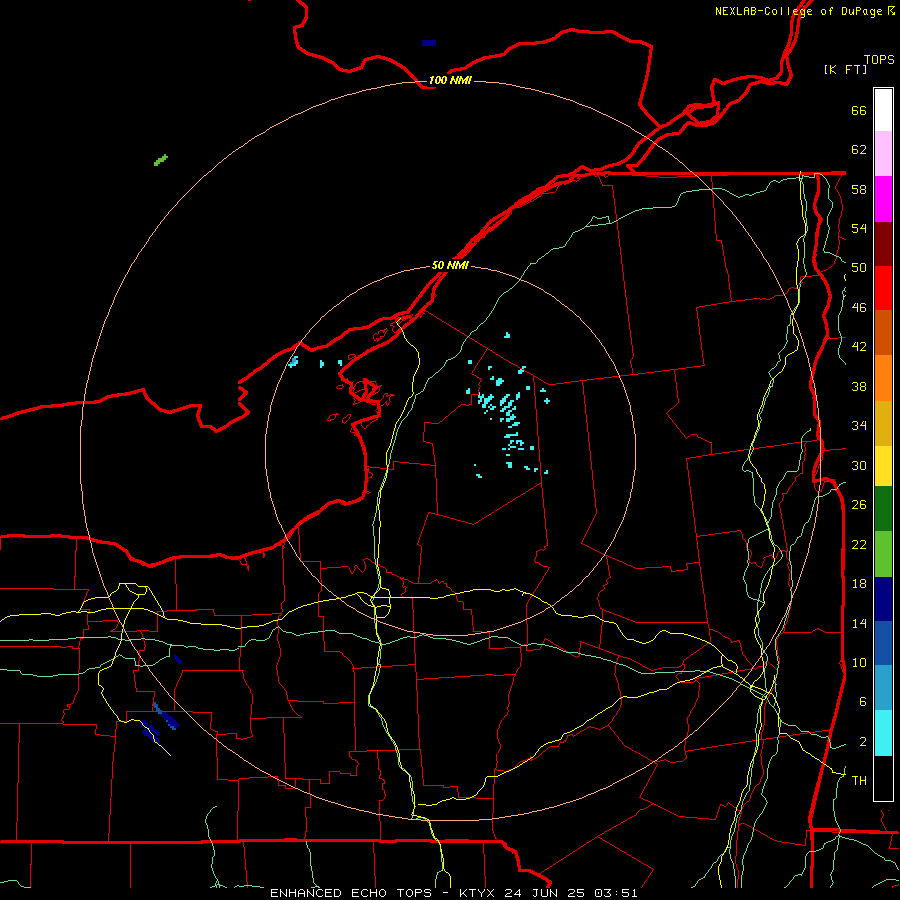The width and height of the screenshot is (900, 900).
Task: Select the magenta swatch in the color scale
Action: point(883,199)
